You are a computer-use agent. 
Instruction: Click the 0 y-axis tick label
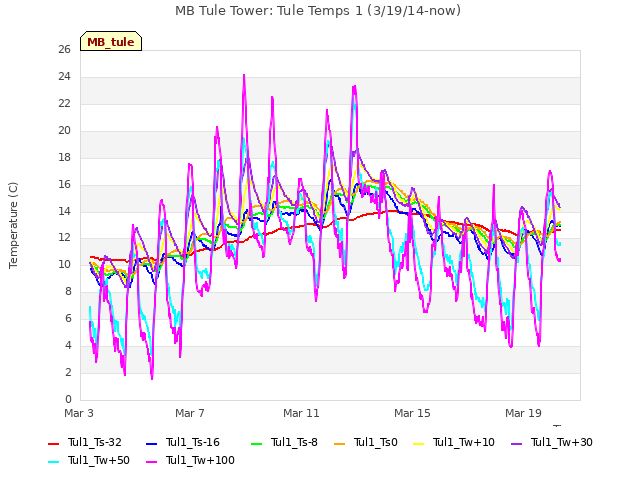[x=68, y=399]
